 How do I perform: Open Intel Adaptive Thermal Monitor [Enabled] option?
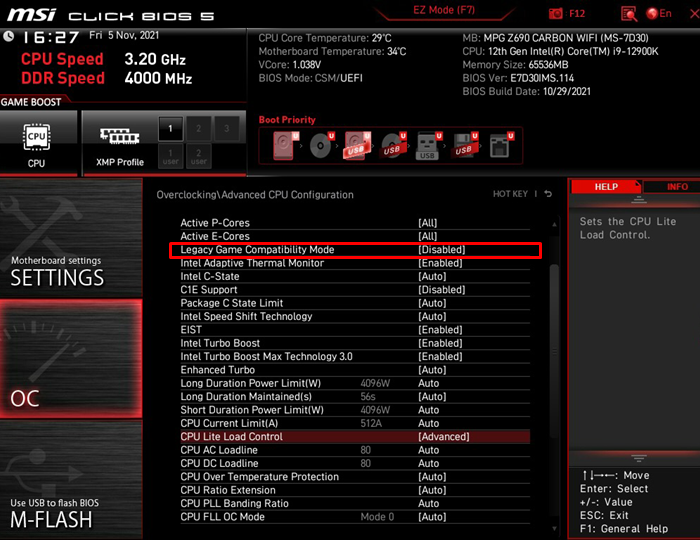pyautogui.click(x=440, y=263)
